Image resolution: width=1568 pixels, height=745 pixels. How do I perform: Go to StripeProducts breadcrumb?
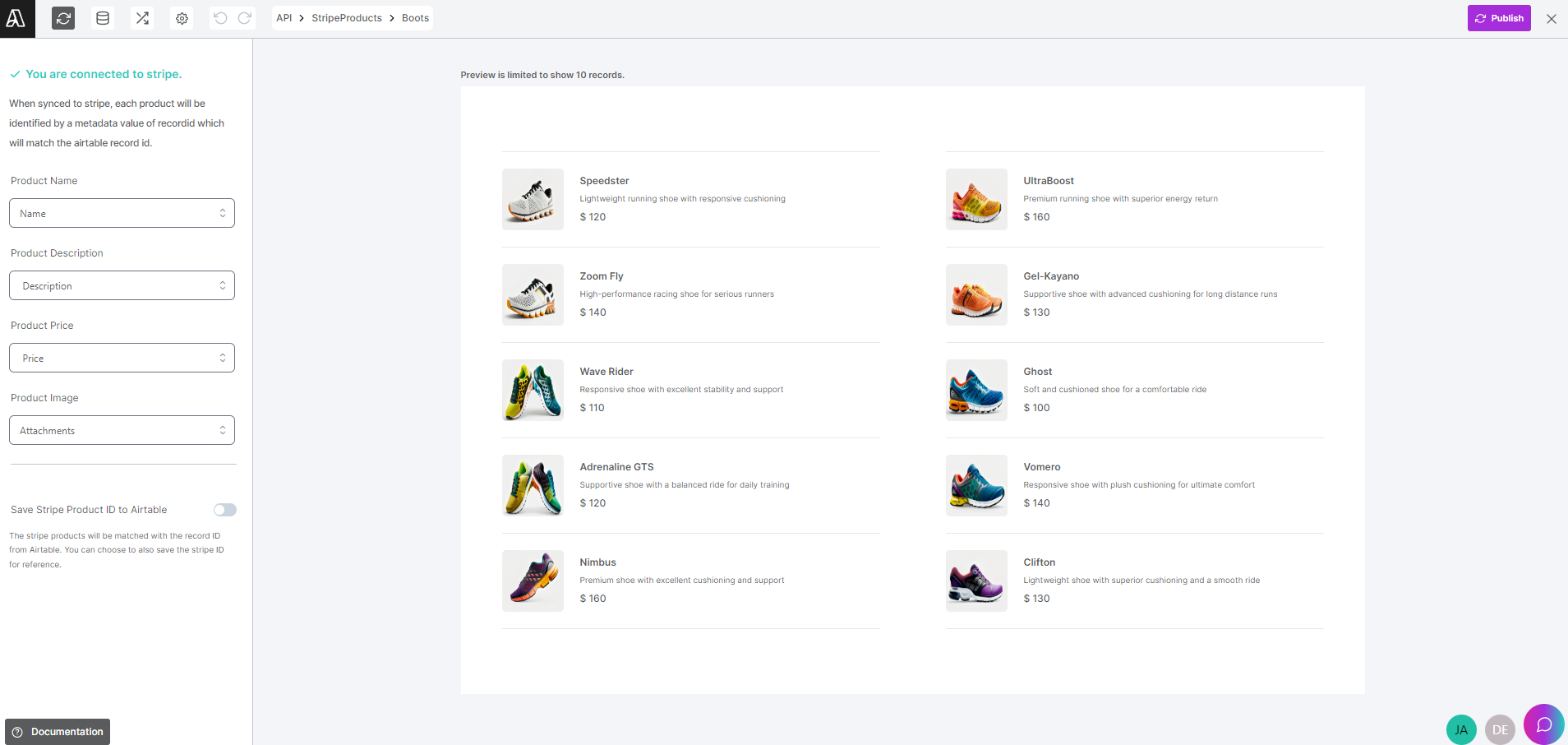(x=347, y=18)
